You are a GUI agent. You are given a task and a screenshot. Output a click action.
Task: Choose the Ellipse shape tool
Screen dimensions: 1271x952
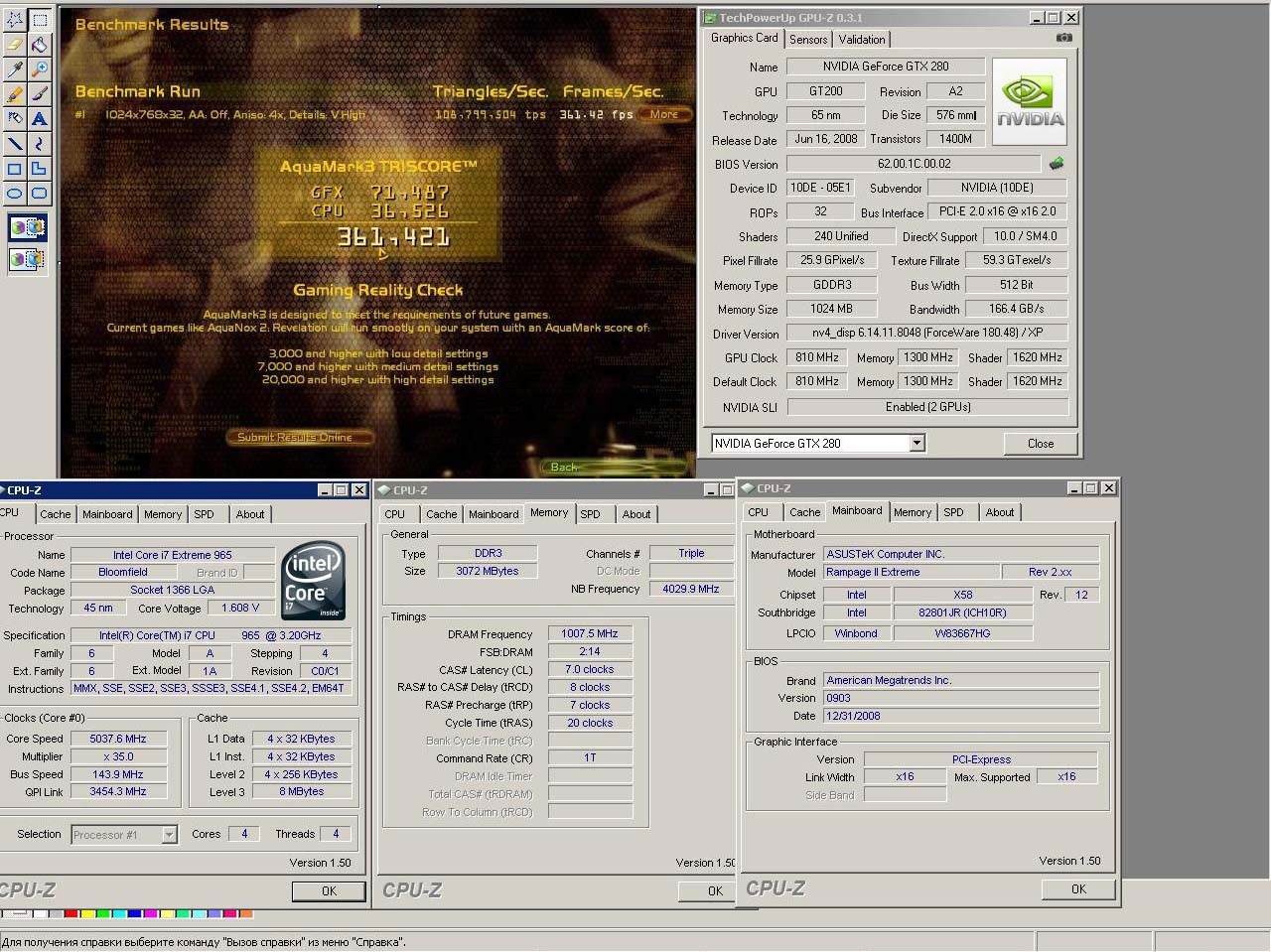(14, 193)
